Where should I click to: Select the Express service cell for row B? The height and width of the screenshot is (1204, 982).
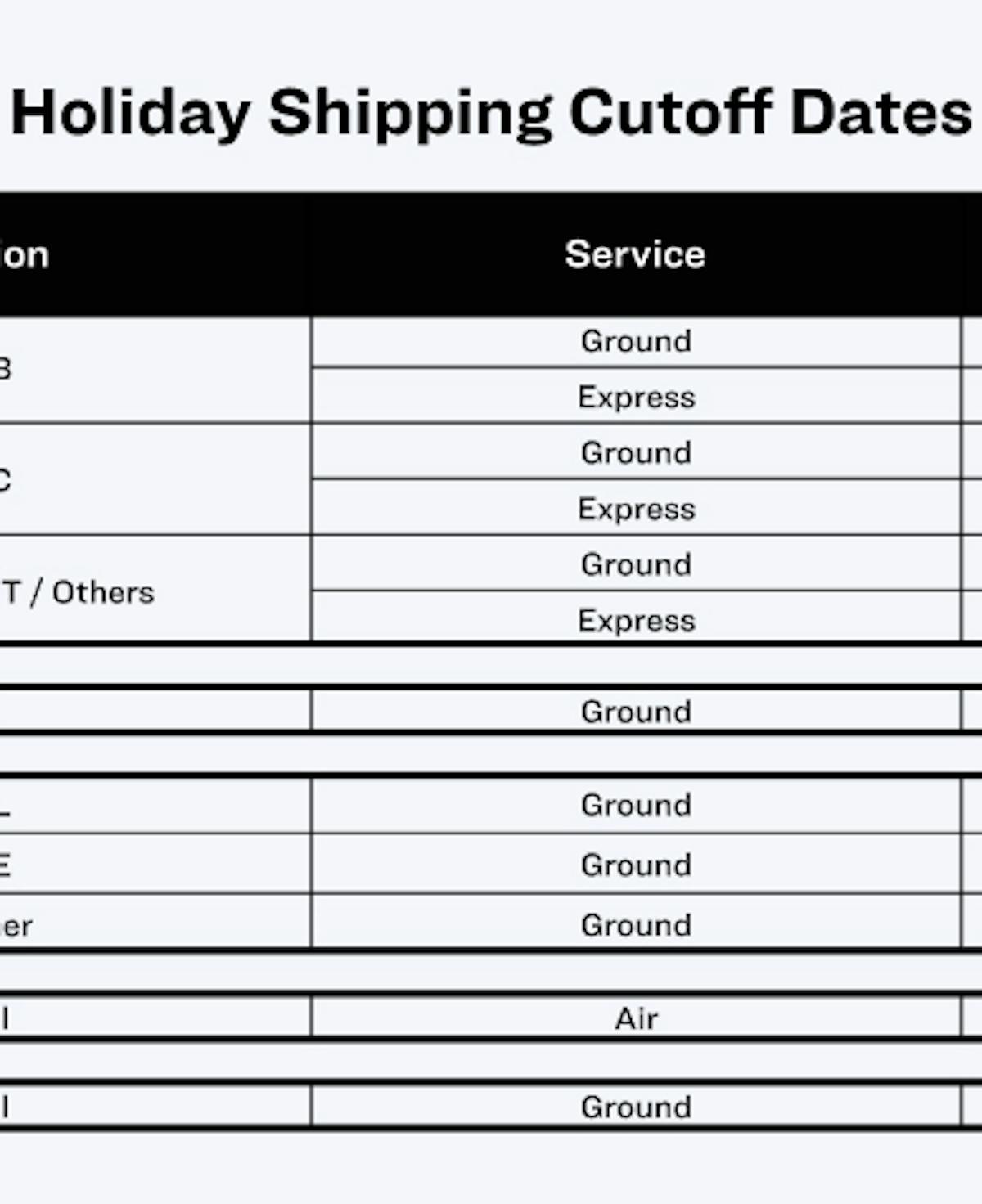636,397
